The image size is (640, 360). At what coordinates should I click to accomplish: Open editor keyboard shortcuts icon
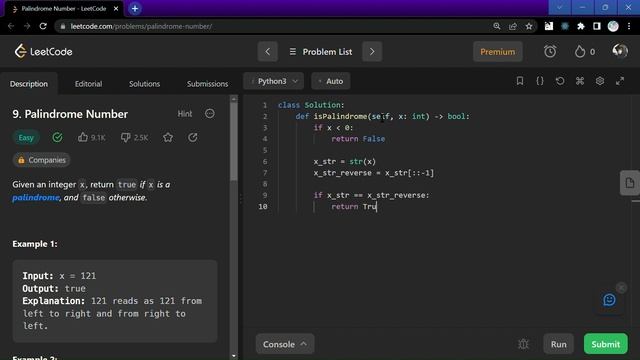(580, 81)
